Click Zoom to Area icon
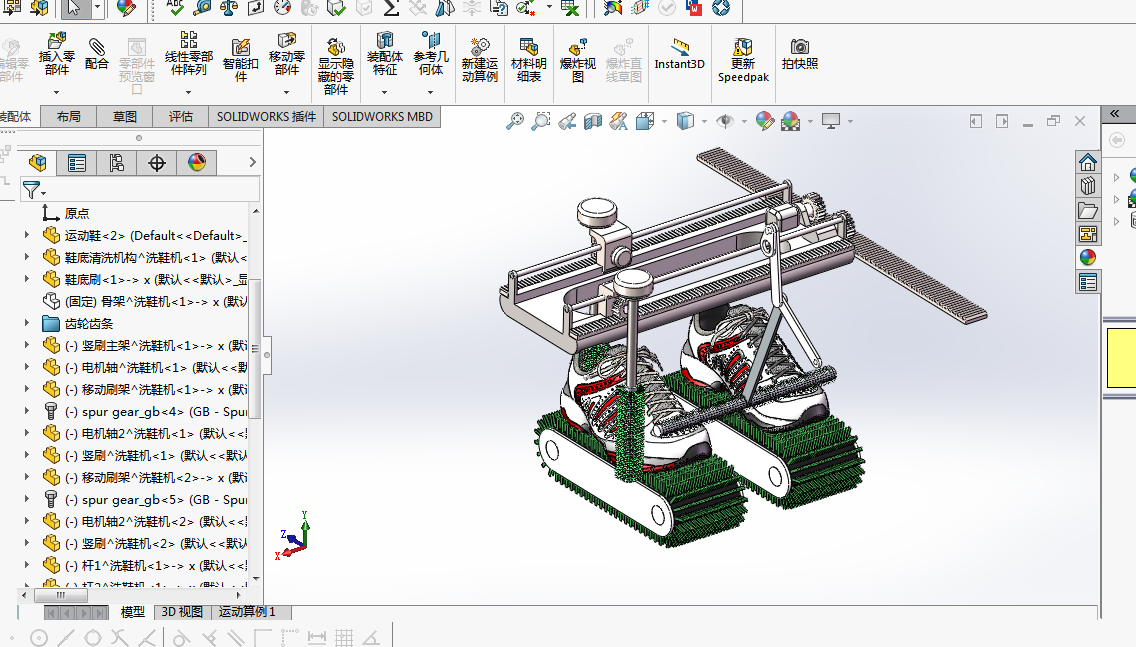Screen dimensions: 1136x647 coord(540,121)
